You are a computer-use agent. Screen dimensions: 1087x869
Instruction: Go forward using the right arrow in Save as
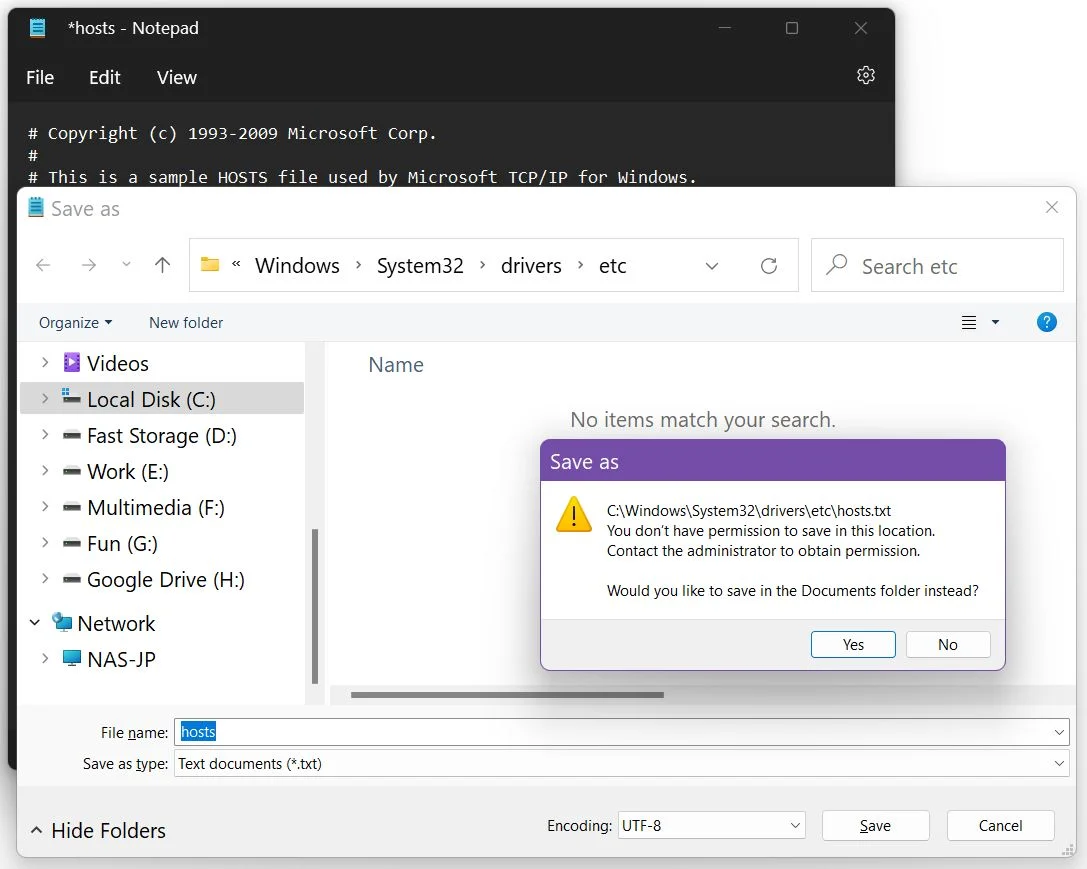point(89,265)
